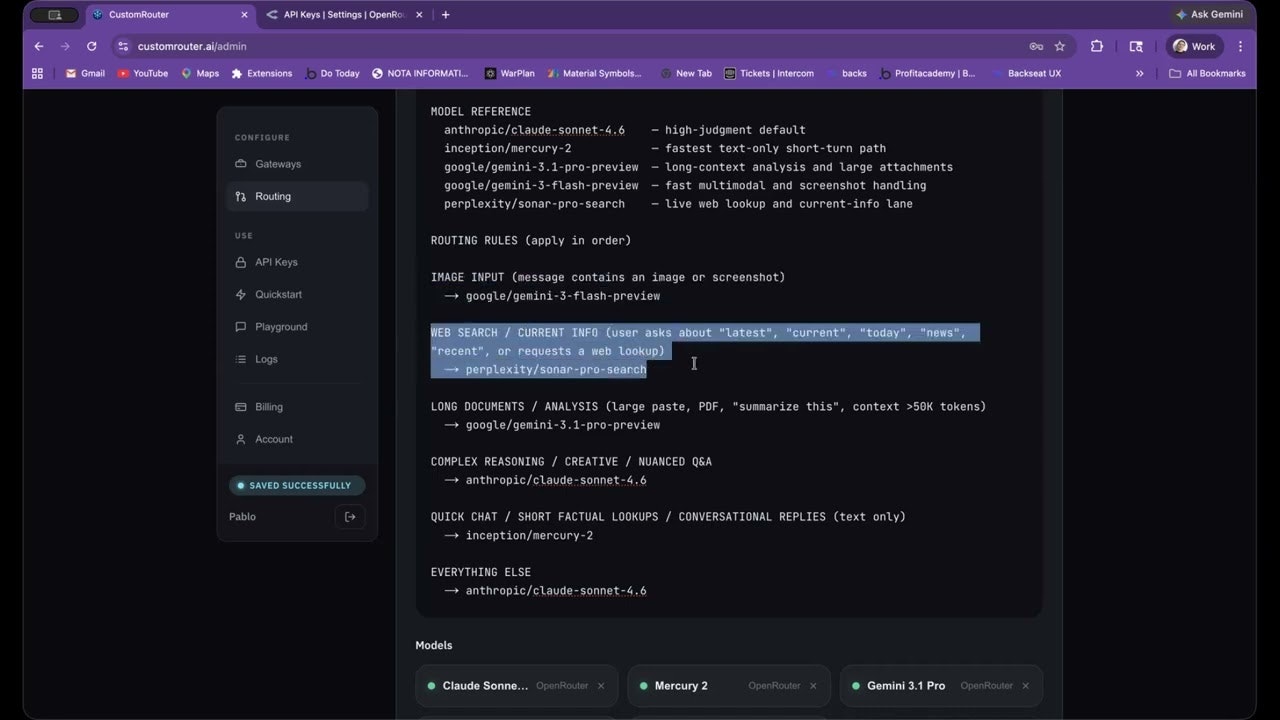Click the API Keys lock icon
The height and width of the screenshot is (720, 1280).
point(240,262)
